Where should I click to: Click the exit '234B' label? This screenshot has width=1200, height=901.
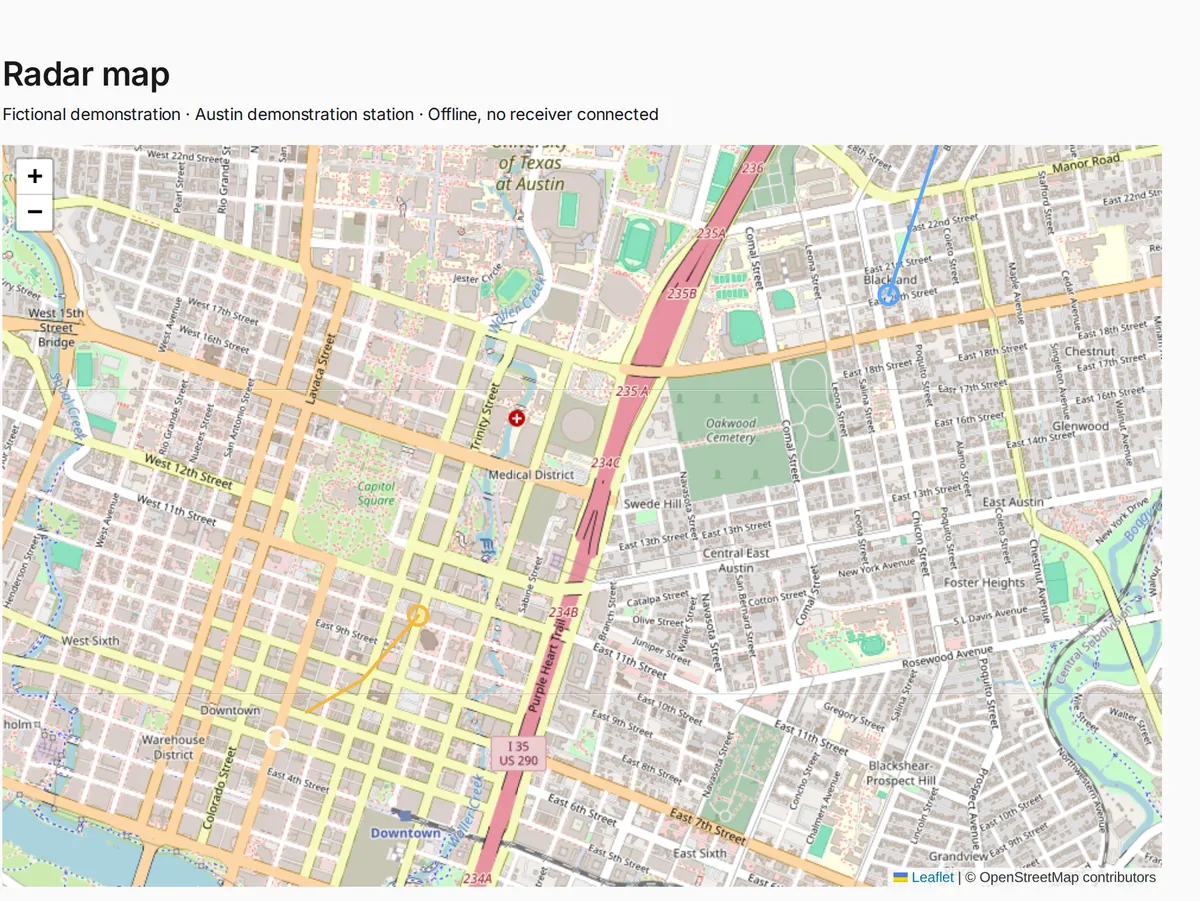pos(563,612)
